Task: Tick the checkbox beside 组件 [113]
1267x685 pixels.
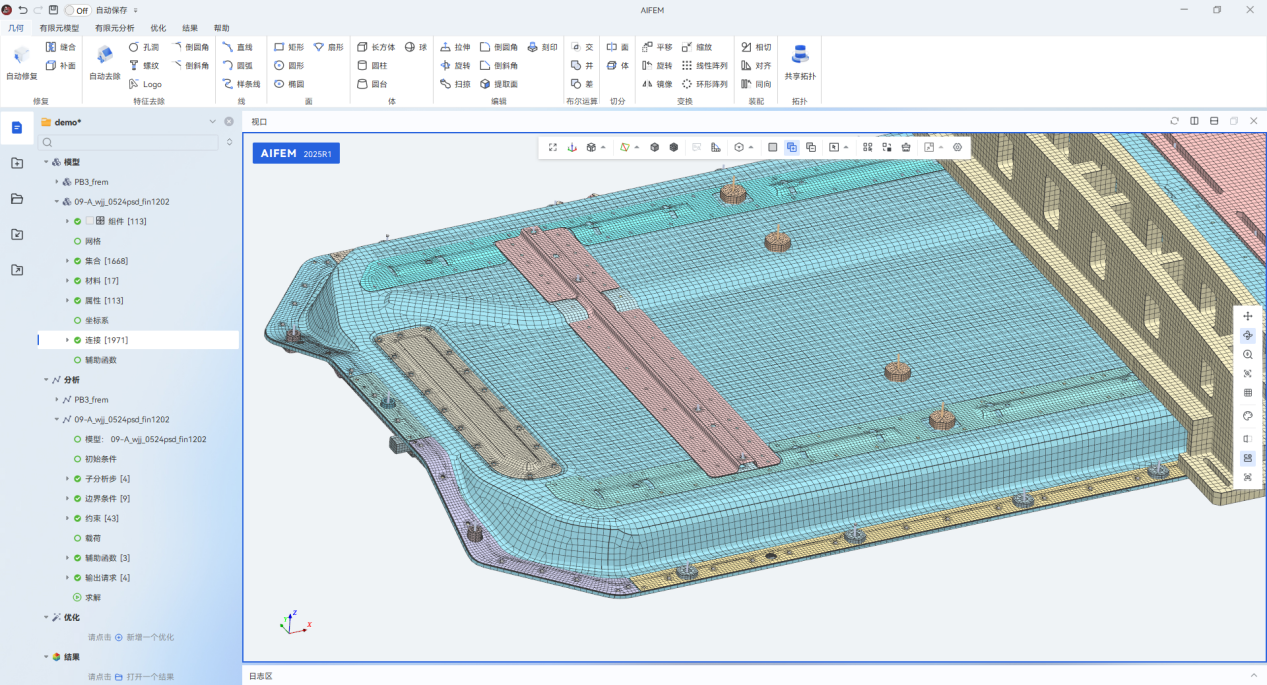Action: click(89, 221)
